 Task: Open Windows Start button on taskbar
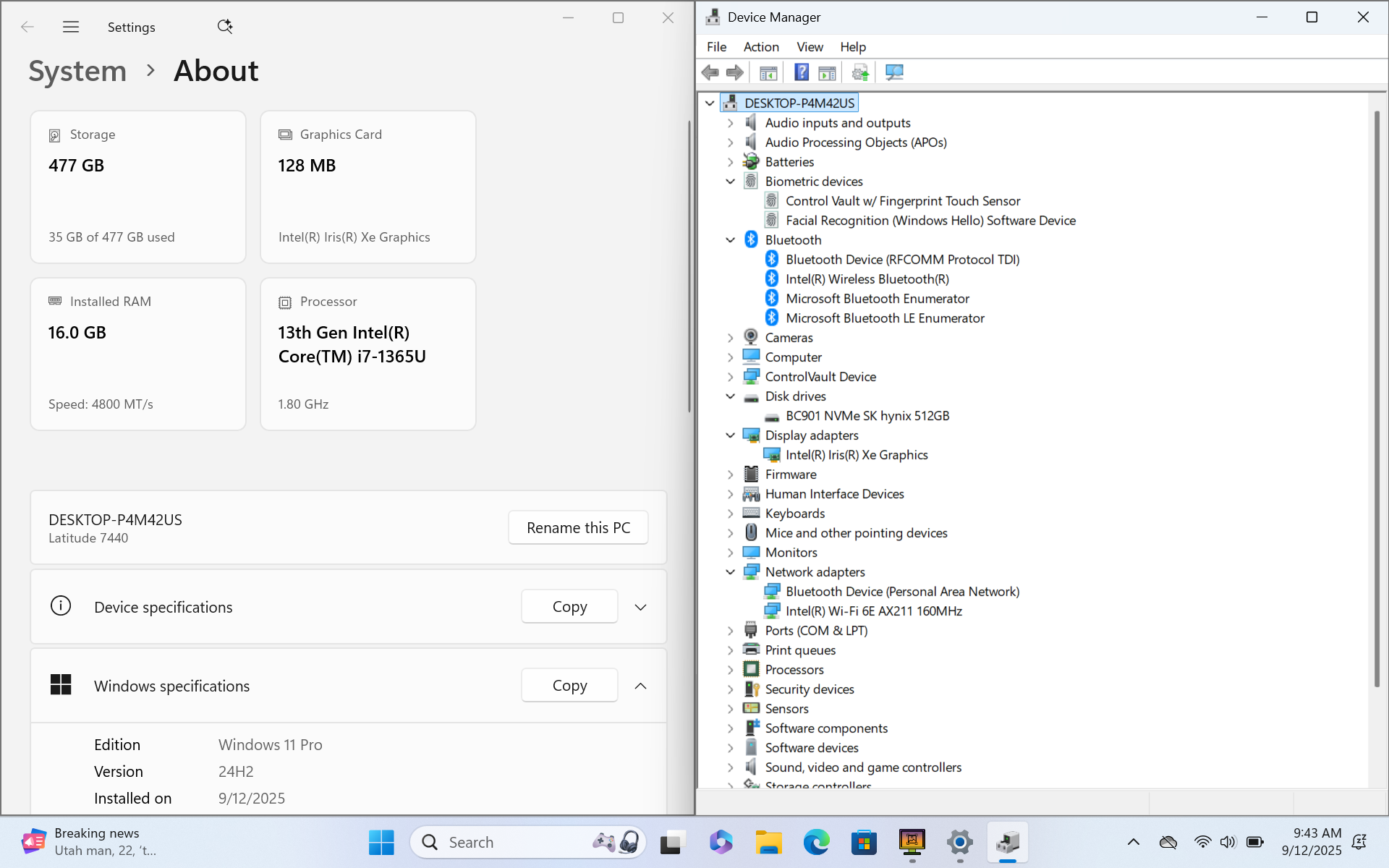click(x=381, y=842)
